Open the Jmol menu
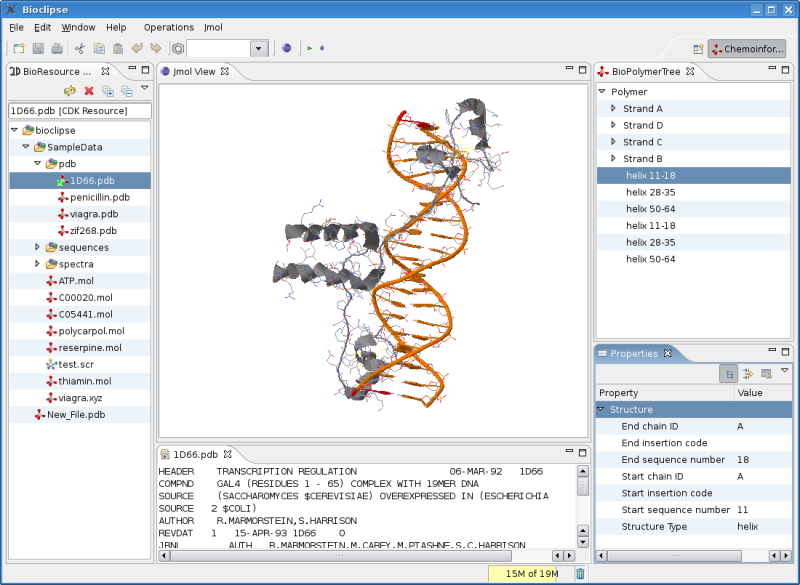Viewport: 800px width, 585px height. (213, 28)
